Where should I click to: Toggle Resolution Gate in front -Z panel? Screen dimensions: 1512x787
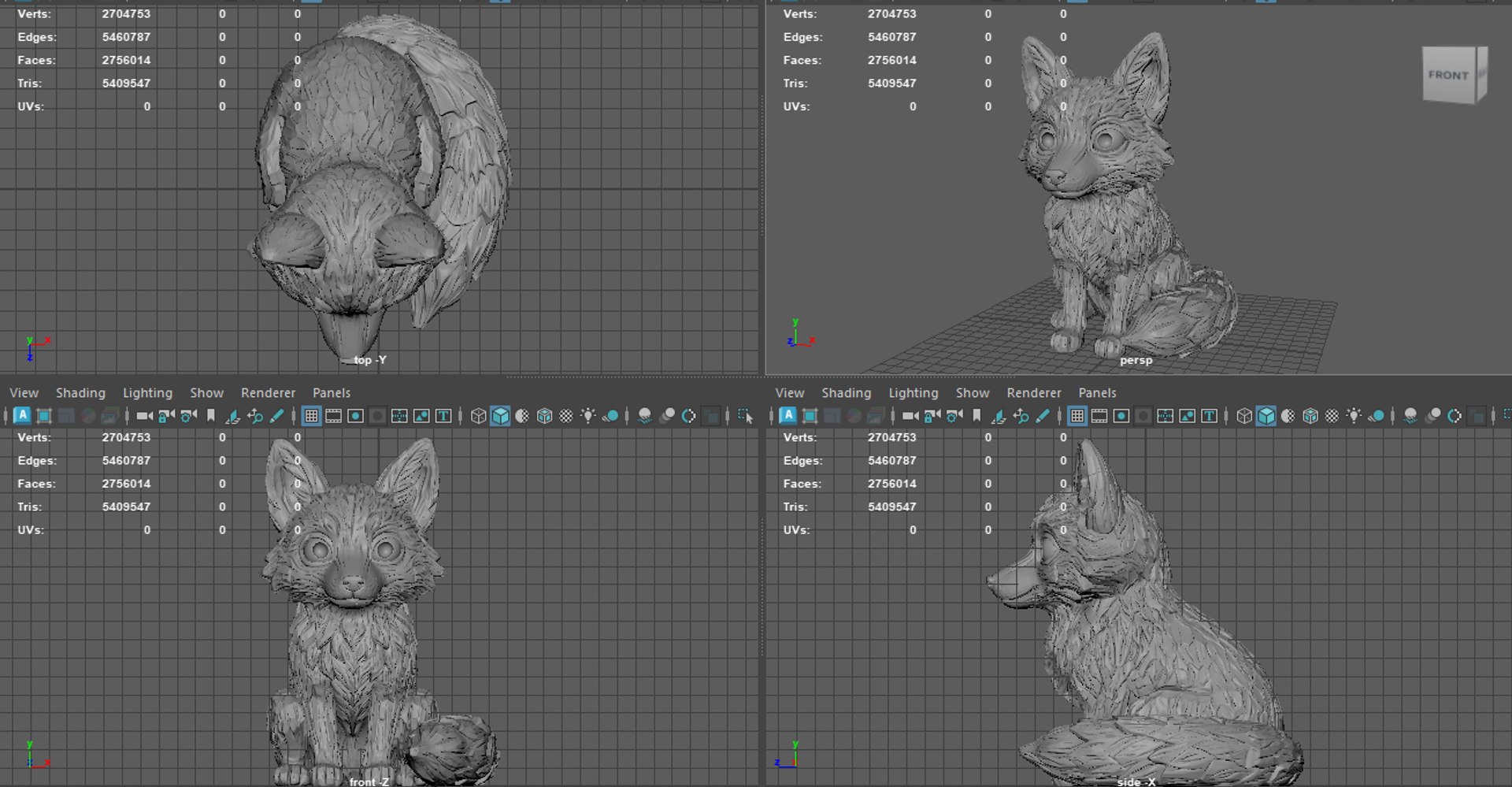point(355,416)
